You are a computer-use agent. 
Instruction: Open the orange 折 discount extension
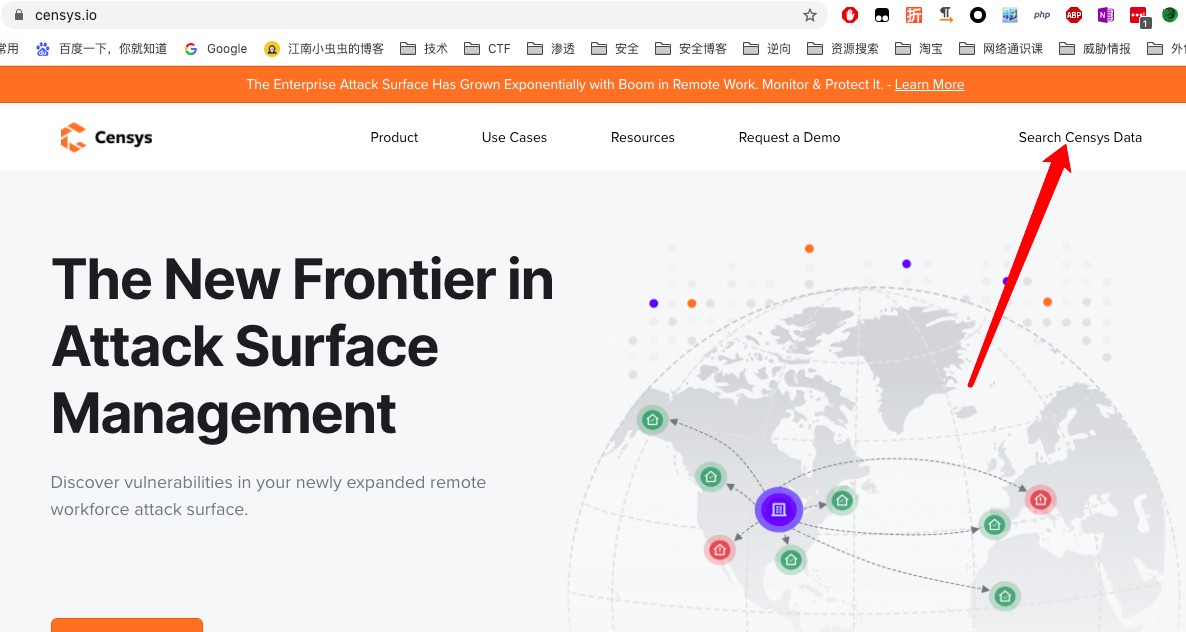pos(914,15)
